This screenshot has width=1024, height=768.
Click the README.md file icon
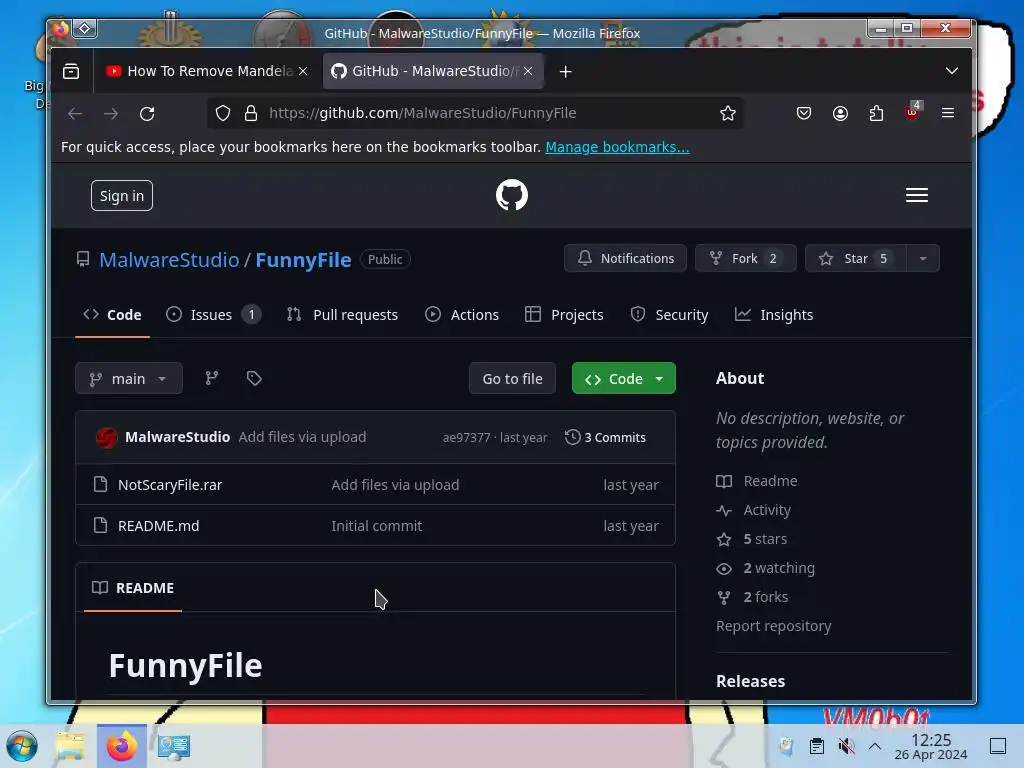[100, 526]
